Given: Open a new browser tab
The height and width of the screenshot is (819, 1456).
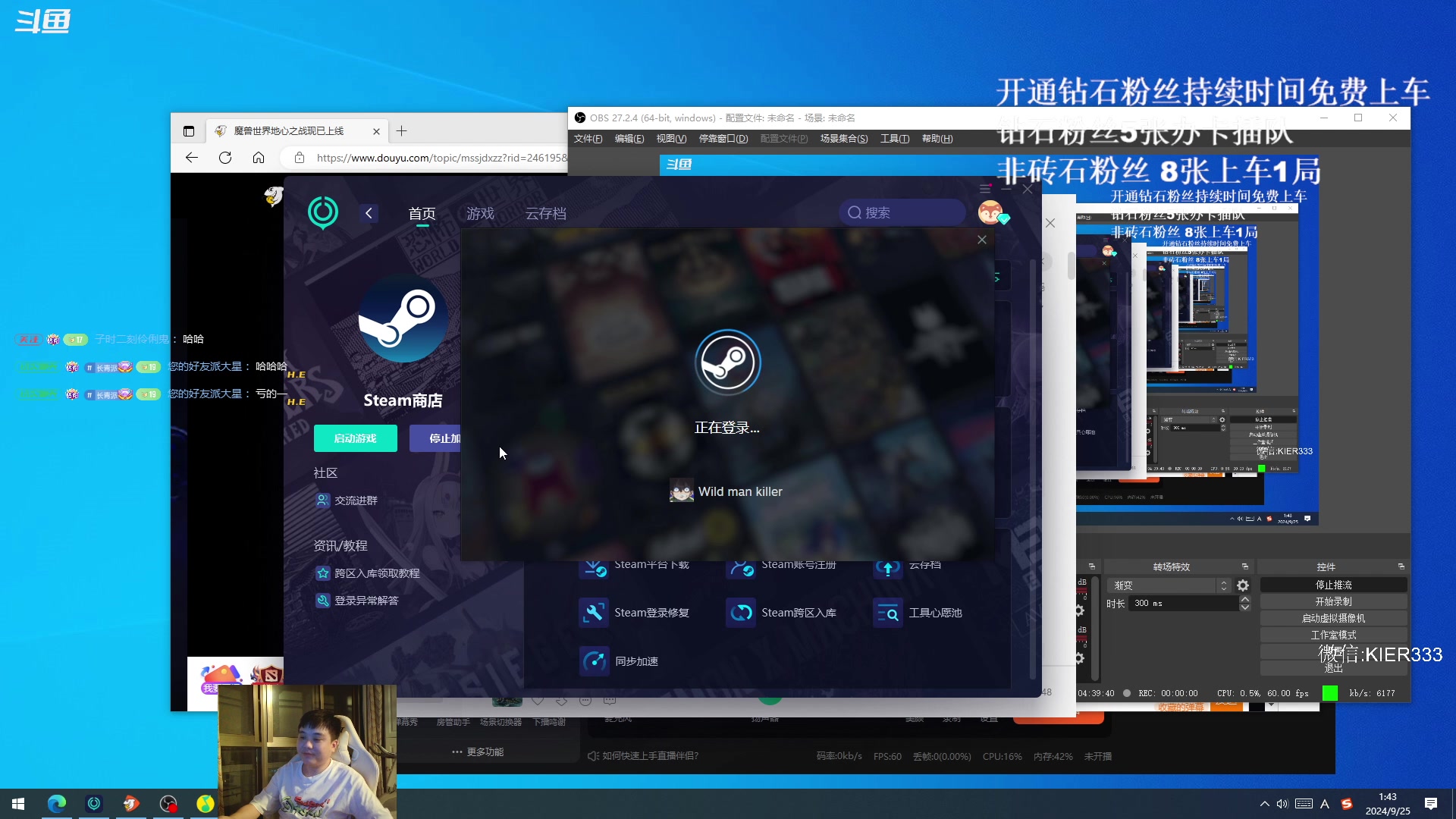Looking at the screenshot, I should [401, 131].
